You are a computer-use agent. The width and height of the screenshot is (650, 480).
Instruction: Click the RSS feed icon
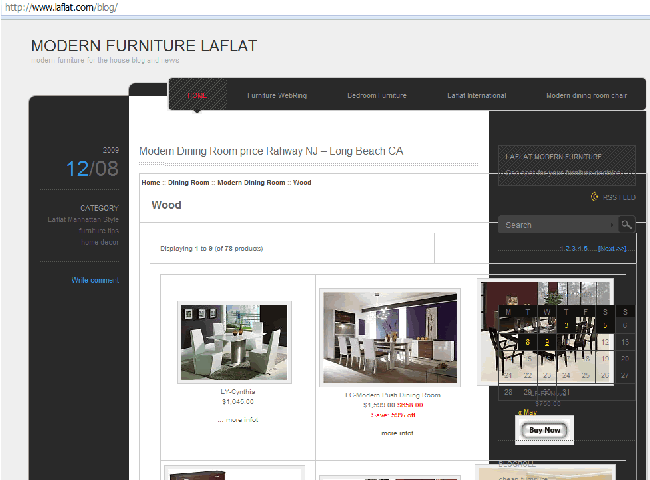coord(594,196)
